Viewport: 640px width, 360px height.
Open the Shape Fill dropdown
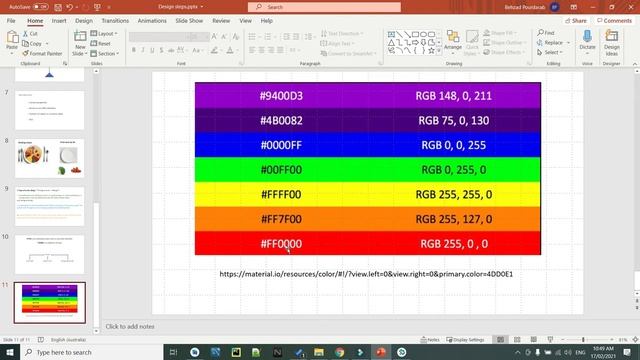(500, 33)
